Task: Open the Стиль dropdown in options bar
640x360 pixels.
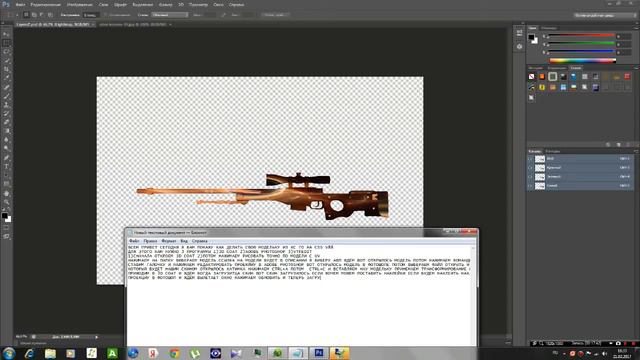Action: (x=170, y=15)
